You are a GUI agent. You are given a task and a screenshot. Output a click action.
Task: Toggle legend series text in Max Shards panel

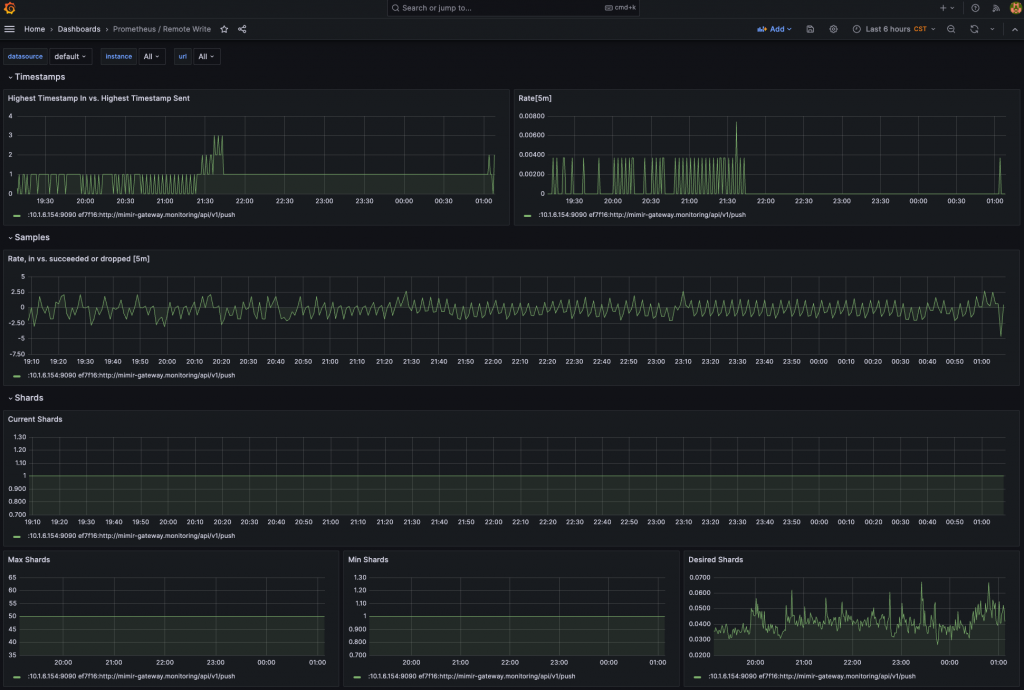tap(131, 676)
